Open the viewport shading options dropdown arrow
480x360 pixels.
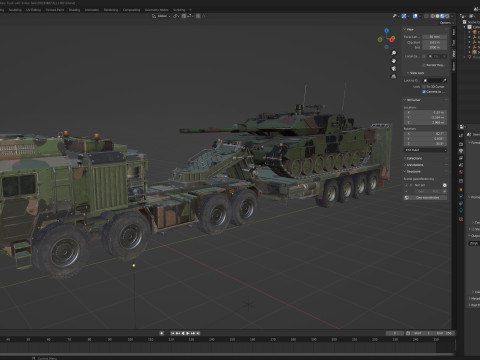pos(452,16)
